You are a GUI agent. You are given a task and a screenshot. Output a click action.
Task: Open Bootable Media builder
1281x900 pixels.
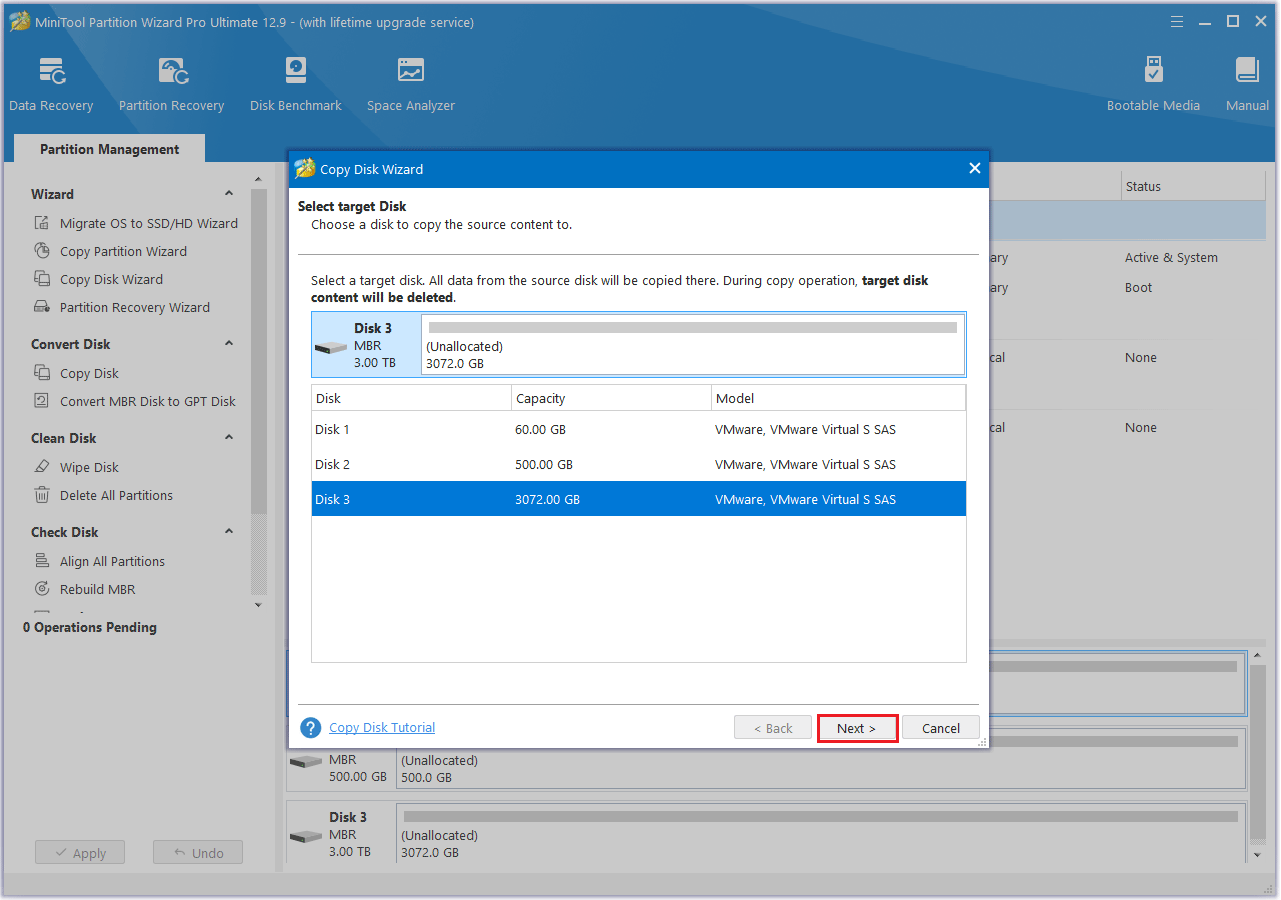tap(1153, 84)
